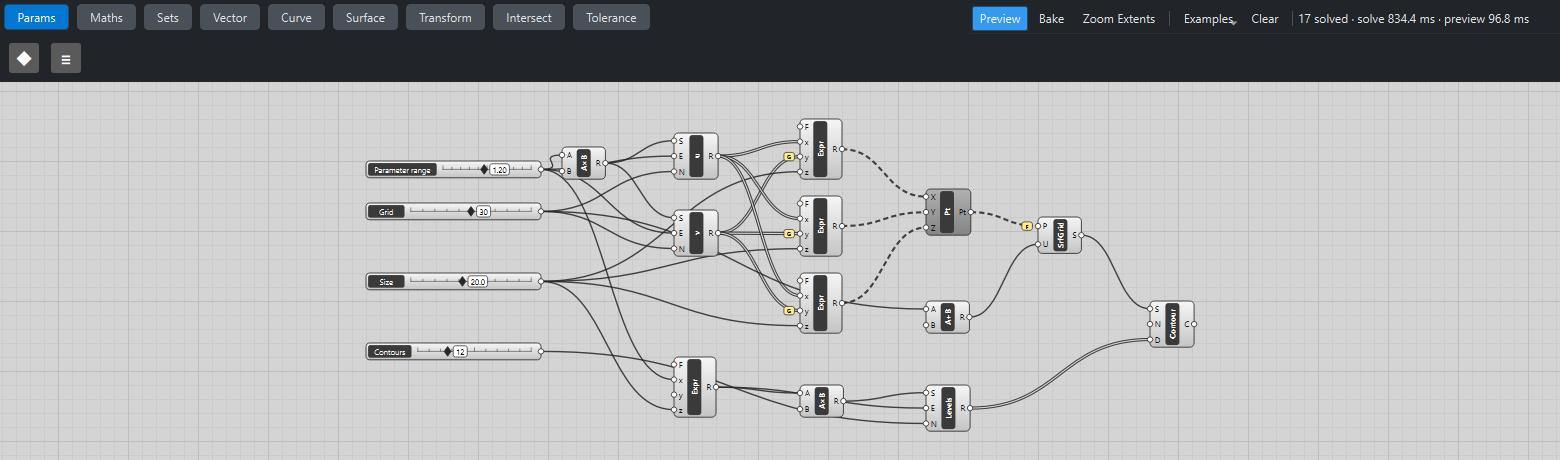Select the Levels range component
Image resolution: width=1560 pixels, height=460 pixels.
coord(948,408)
